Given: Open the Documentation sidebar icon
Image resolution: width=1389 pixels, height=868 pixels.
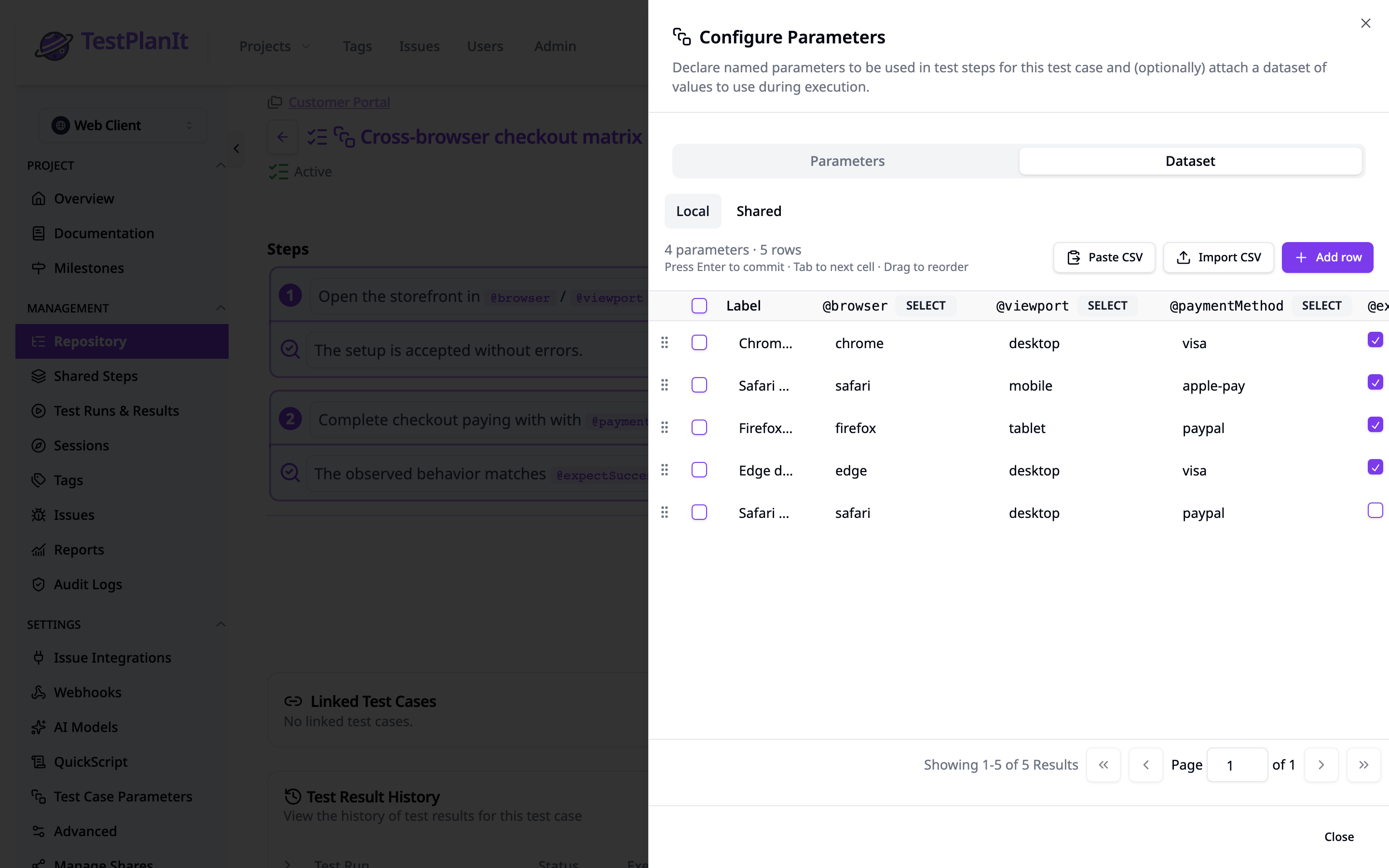Looking at the screenshot, I should point(39,233).
